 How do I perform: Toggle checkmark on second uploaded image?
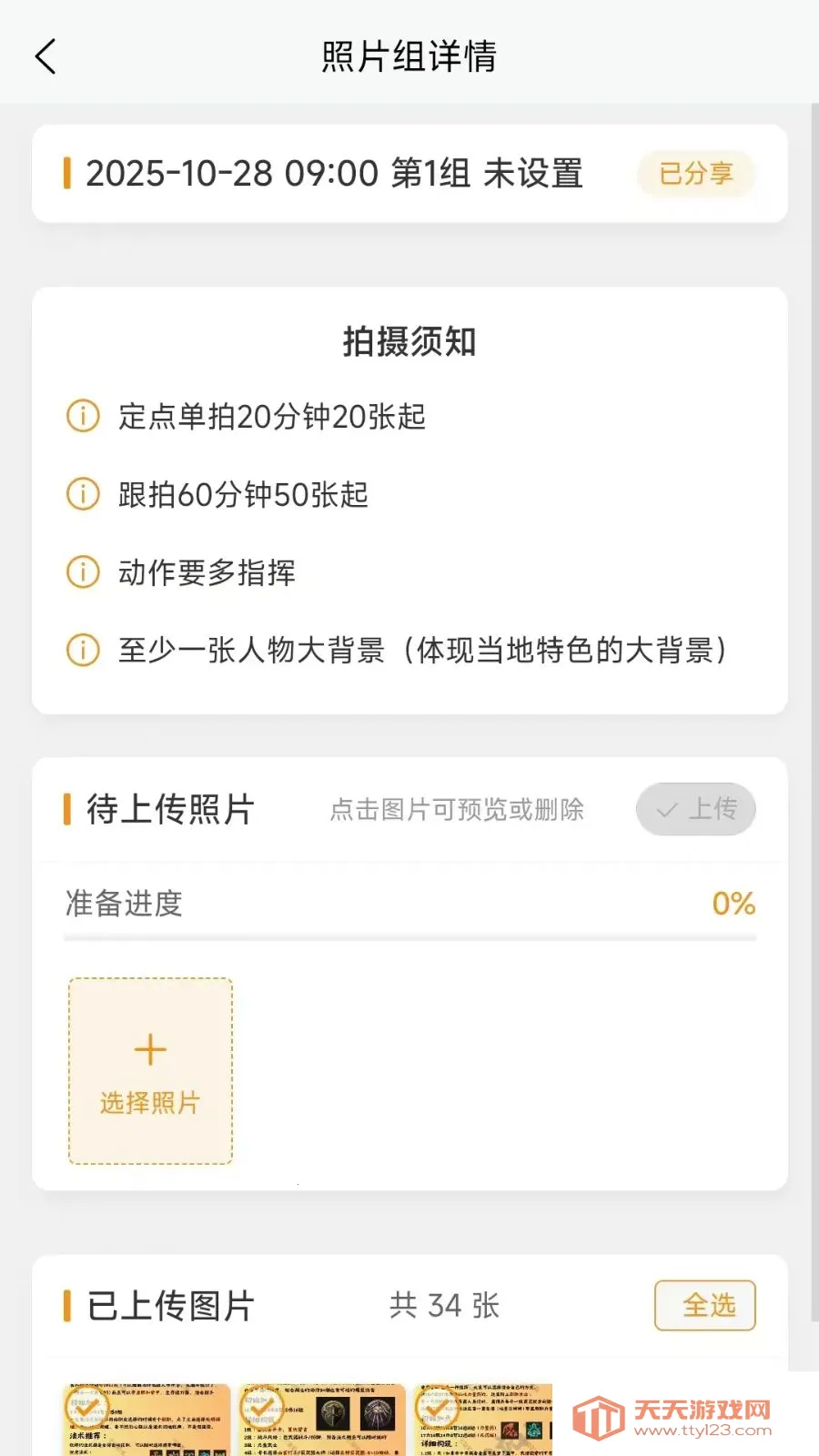click(261, 1407)
